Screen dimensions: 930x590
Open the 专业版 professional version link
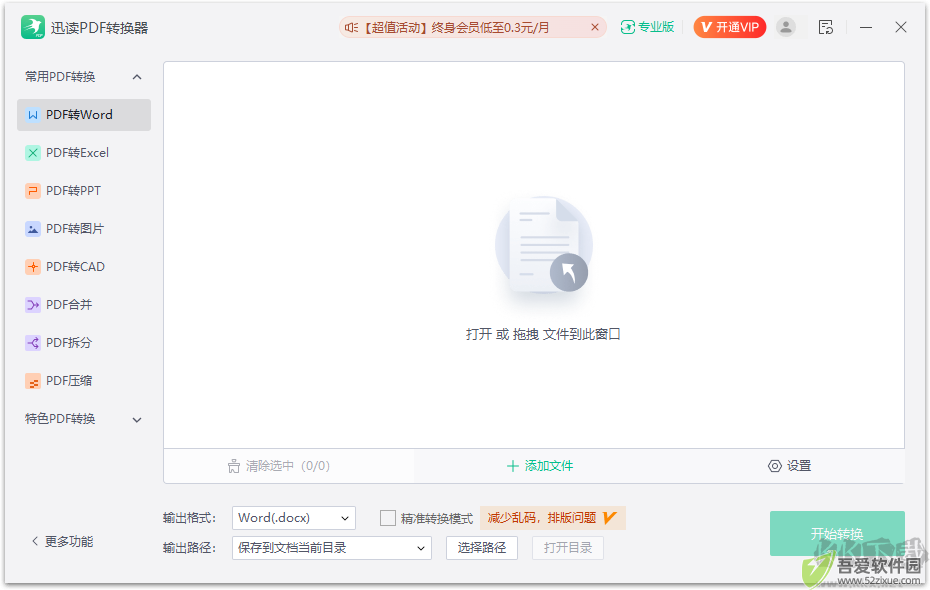point(647,27)
